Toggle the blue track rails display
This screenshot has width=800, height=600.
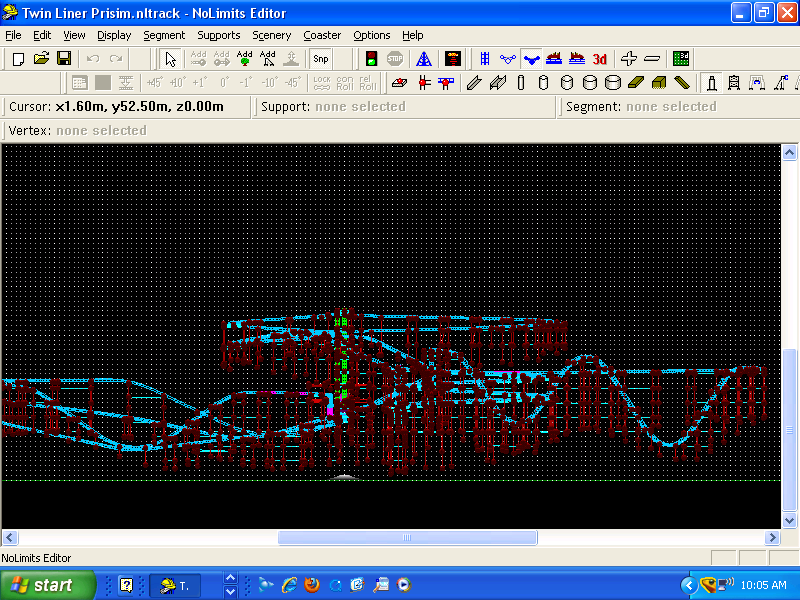485,59
